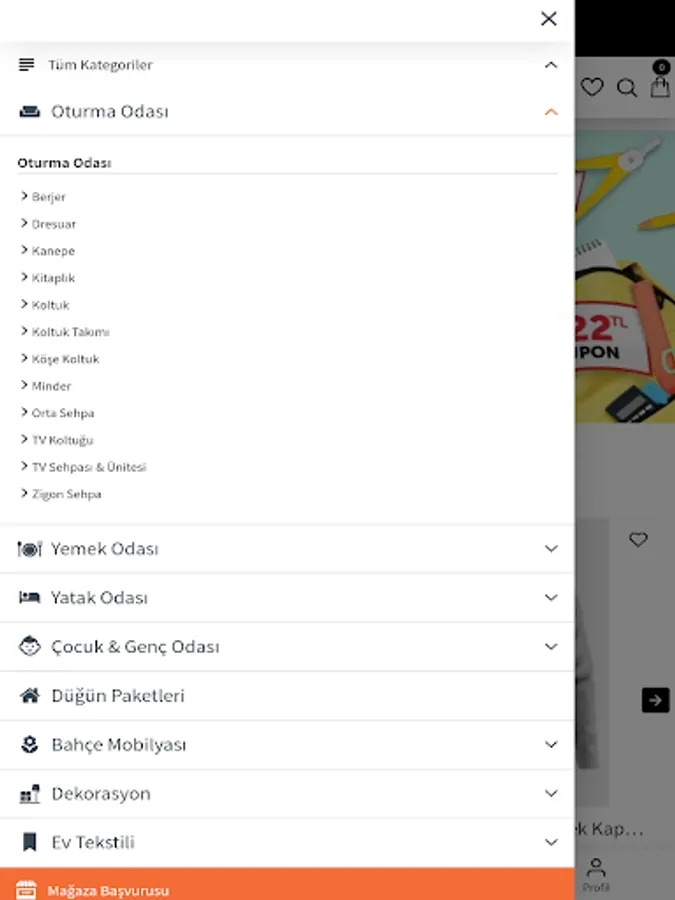The height and width of the screenshot is (900, 675).
Task: Expand the Yemek Odası category
Action: point(551,549)
